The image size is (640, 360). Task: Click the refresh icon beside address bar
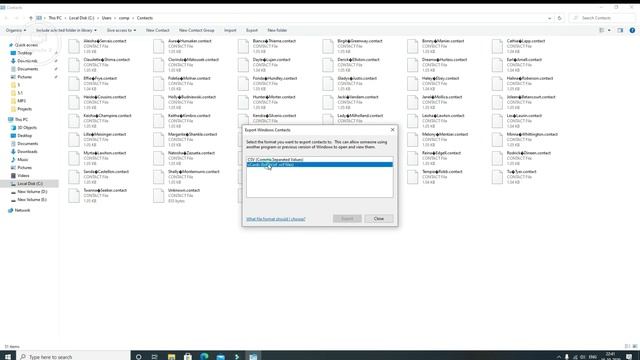[x=560, y=18]
